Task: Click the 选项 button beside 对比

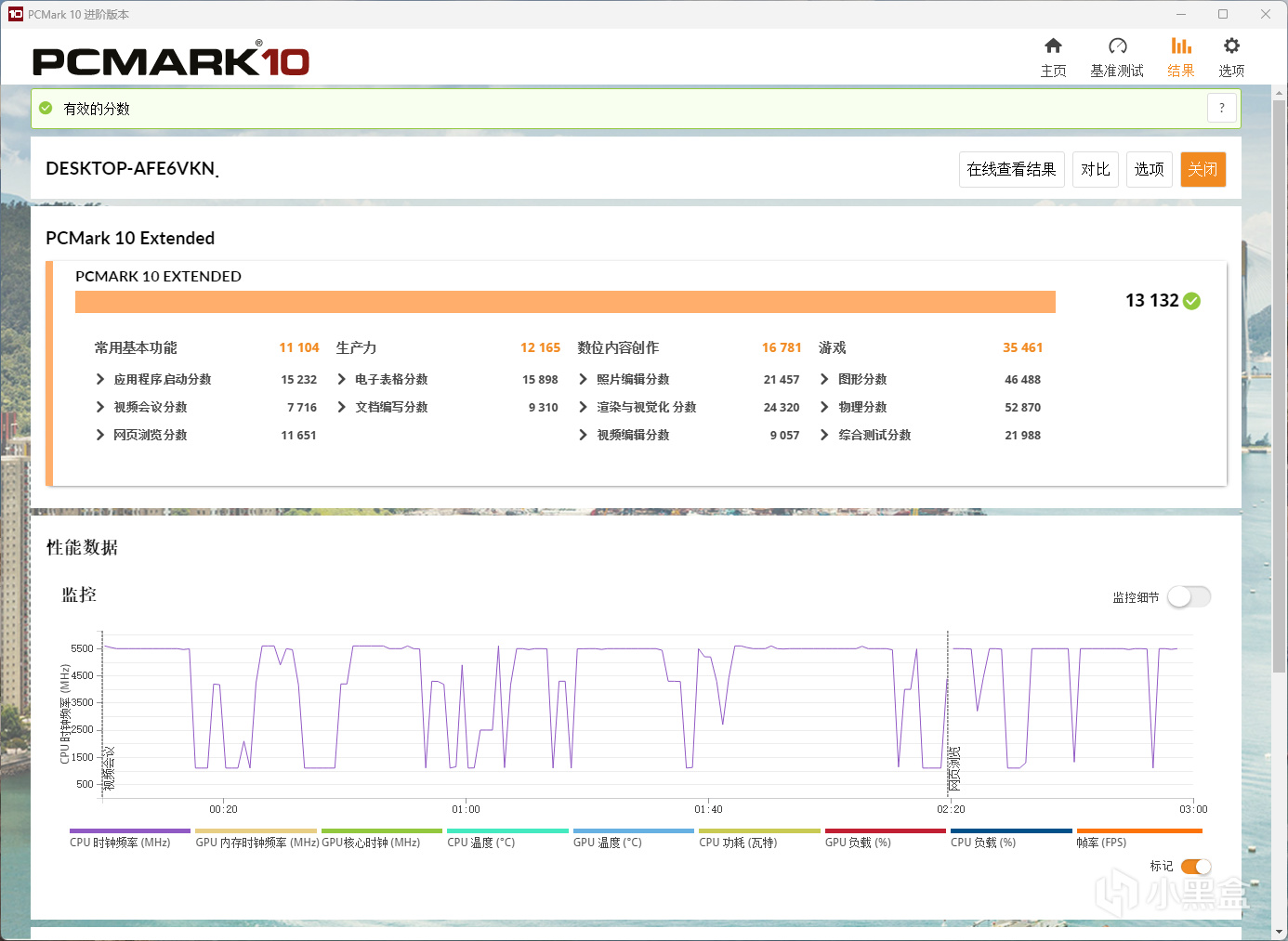Action: tap(1150, 169)
